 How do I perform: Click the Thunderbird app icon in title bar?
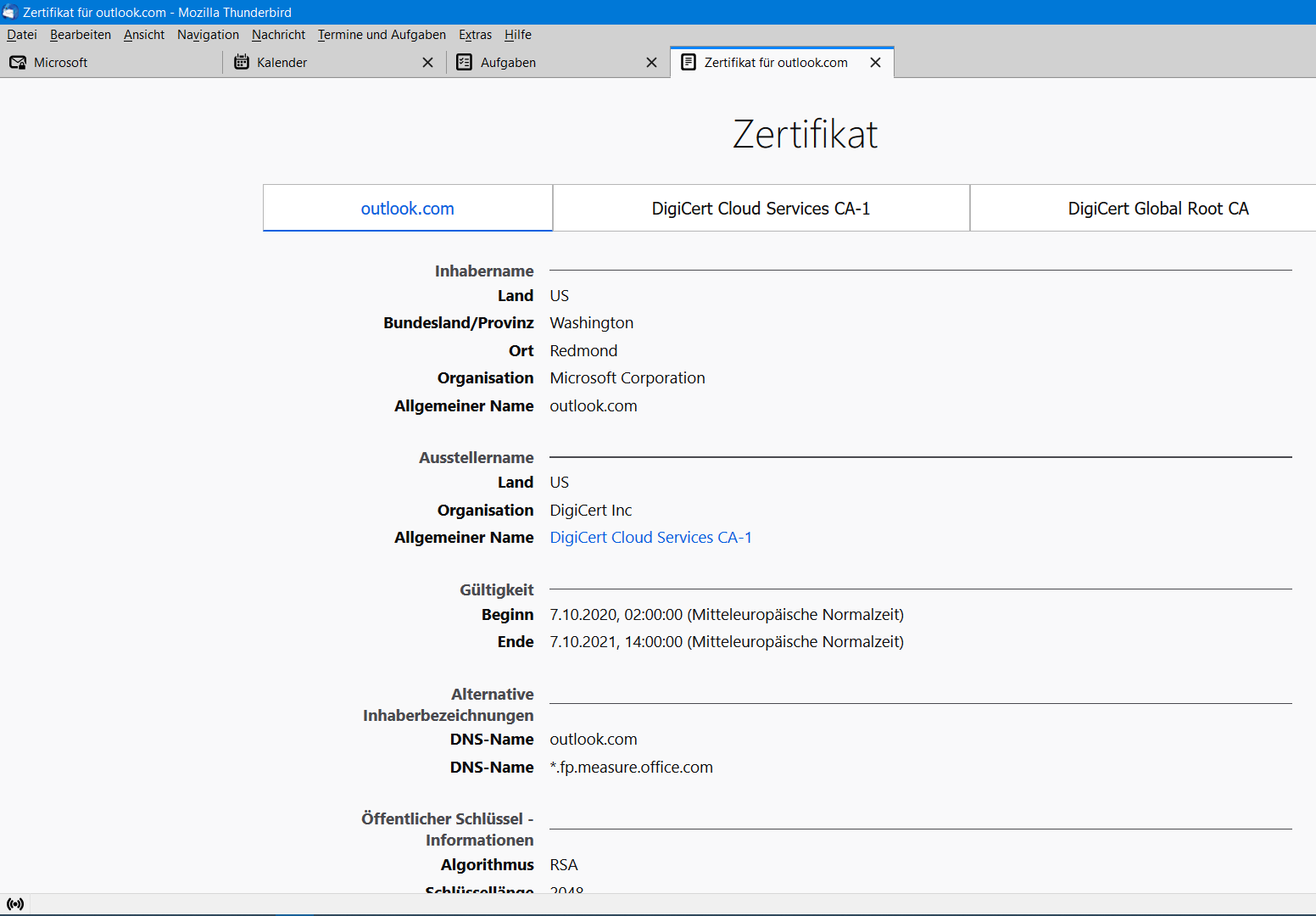(x=10, y=12)
